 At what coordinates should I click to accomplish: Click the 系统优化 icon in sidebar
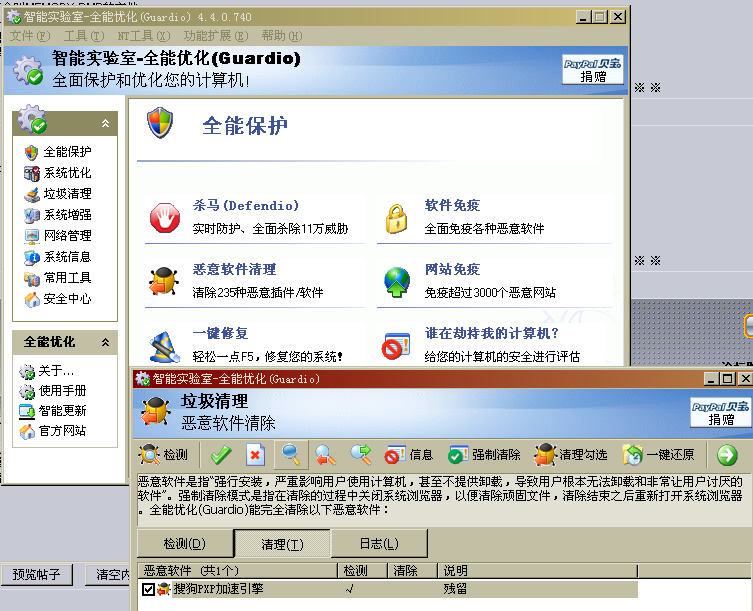pyautogui.click(x=32, y=173)
